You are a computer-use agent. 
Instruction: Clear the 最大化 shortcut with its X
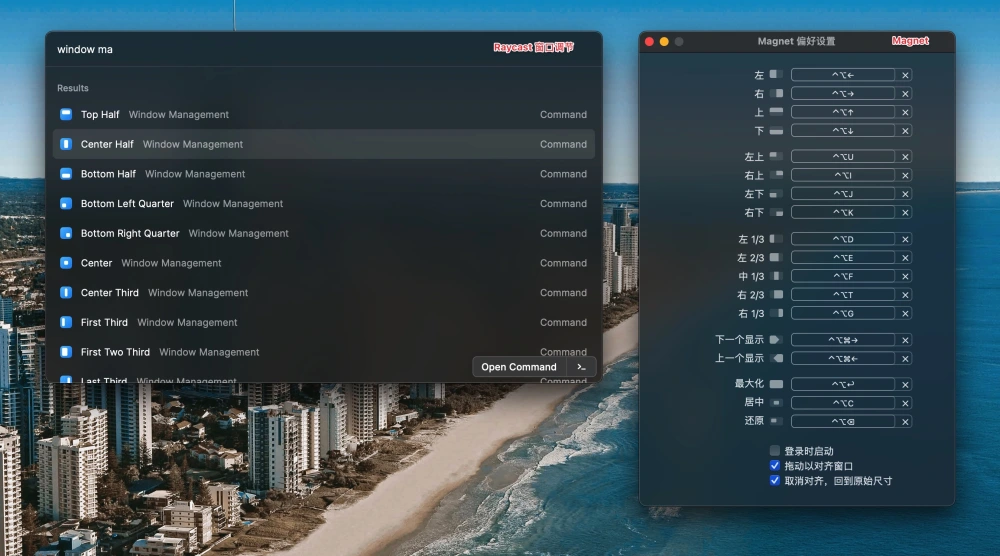(x=904, y=384)
